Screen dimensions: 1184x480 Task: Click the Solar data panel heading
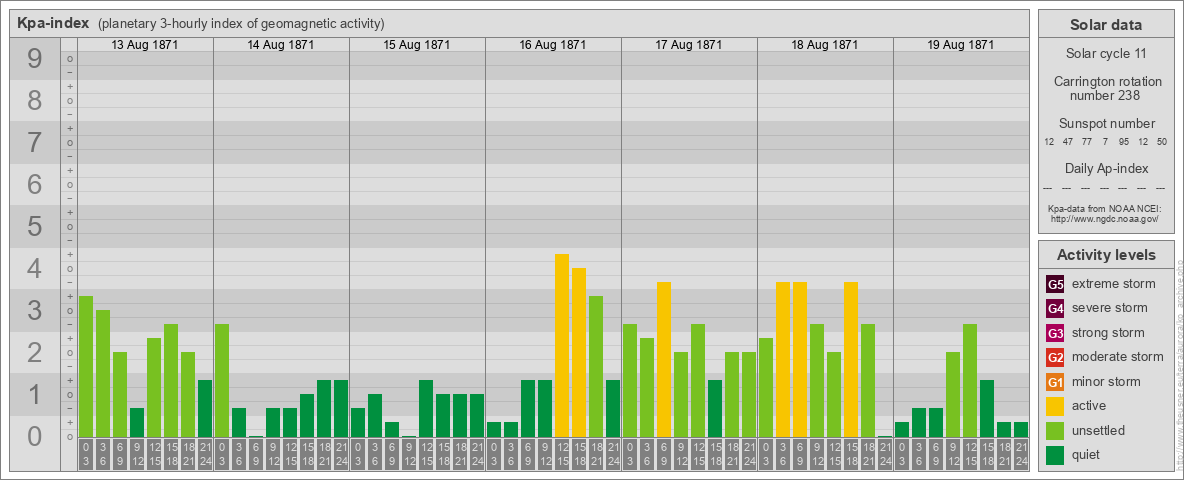point(1105,25)
